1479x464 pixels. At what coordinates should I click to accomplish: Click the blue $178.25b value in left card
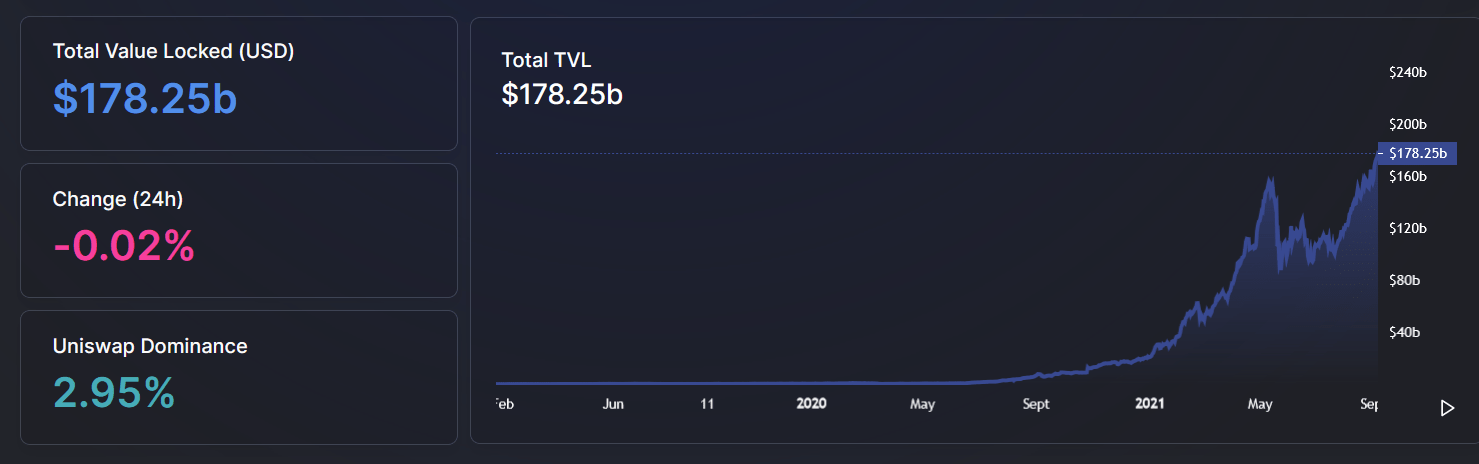pos(145,98)
